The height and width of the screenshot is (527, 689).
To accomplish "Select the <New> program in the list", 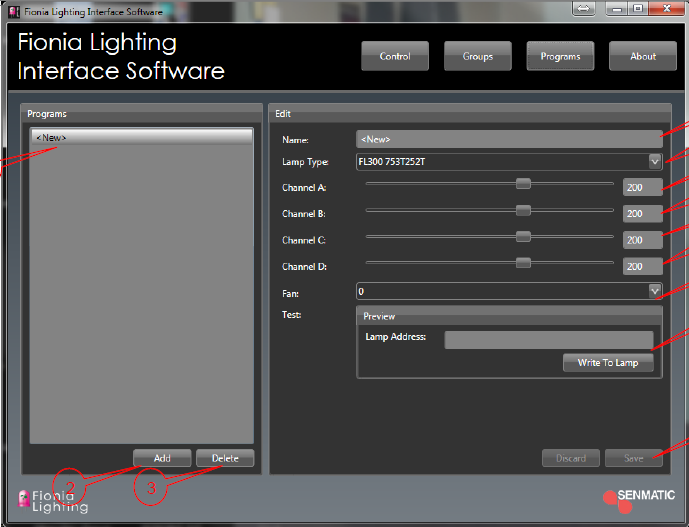I will pyautogui.click(x=141, y=138).
